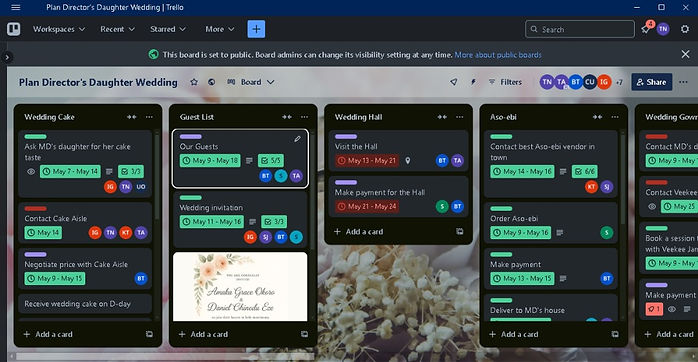Screen dimensions: 698x362
Task: Collapse the Wedding Hall list
Action: pyautogui.click(x=442, y=117)
